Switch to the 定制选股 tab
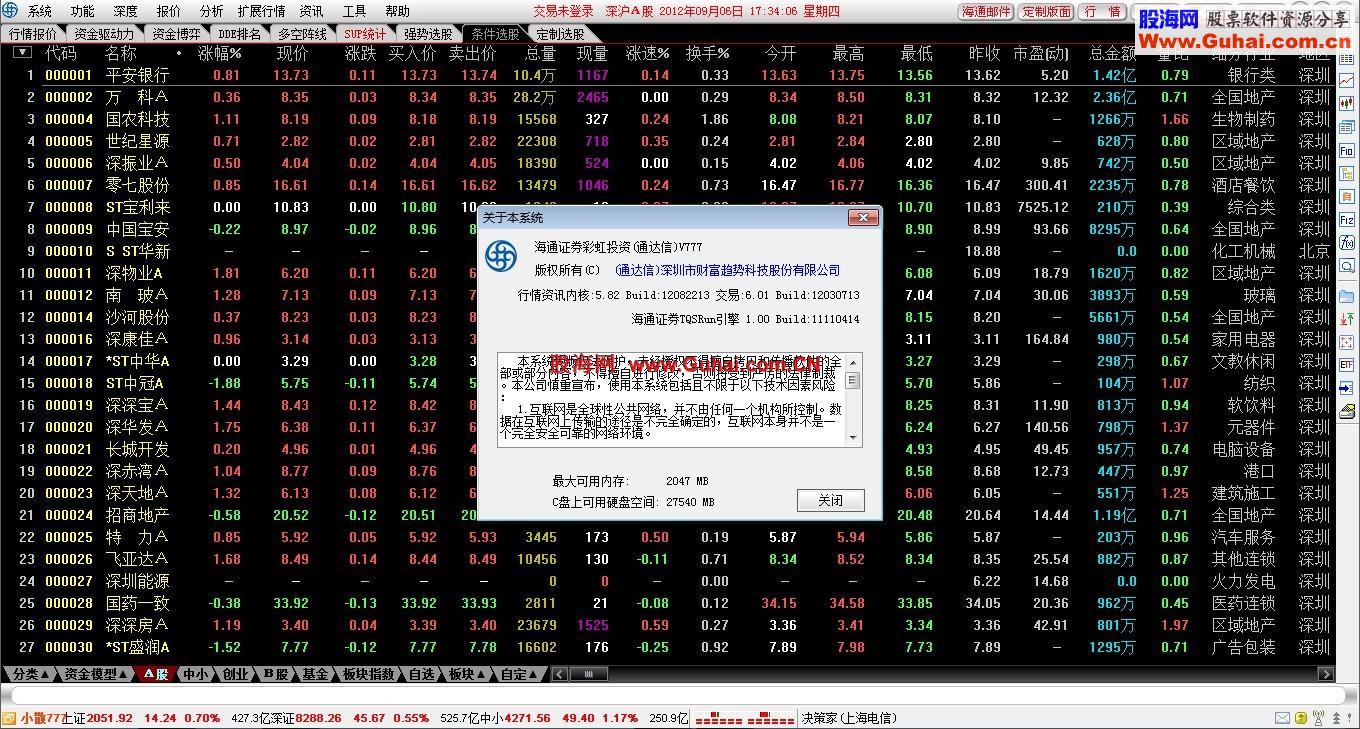The width and height of the screenshot is (1360, 729). [x=560, y=33]
